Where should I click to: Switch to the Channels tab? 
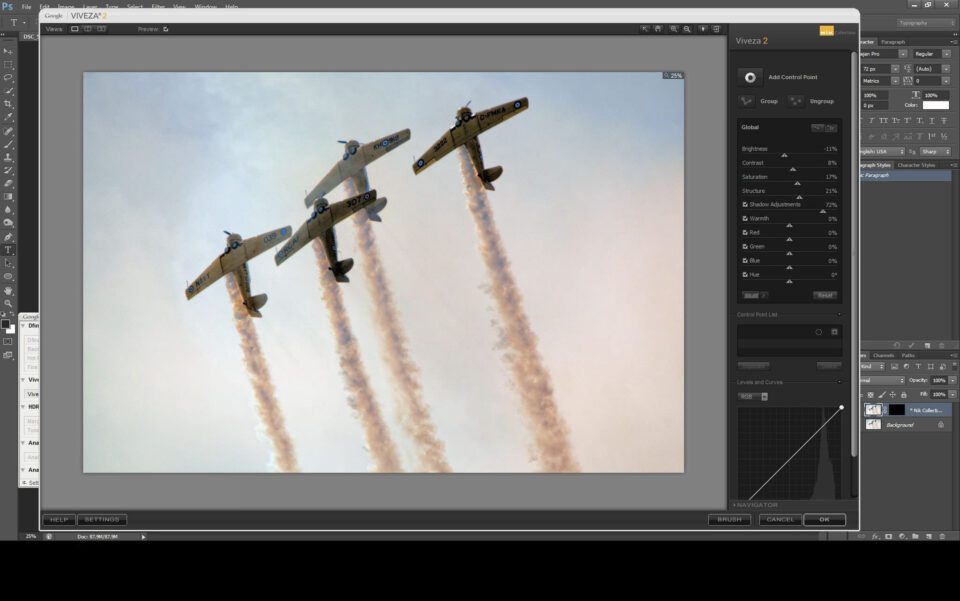point(883,356)
